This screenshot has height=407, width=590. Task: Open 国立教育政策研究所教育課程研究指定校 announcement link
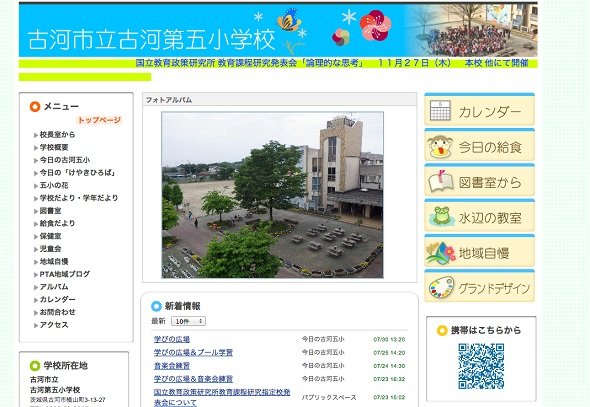click(222, 397)
